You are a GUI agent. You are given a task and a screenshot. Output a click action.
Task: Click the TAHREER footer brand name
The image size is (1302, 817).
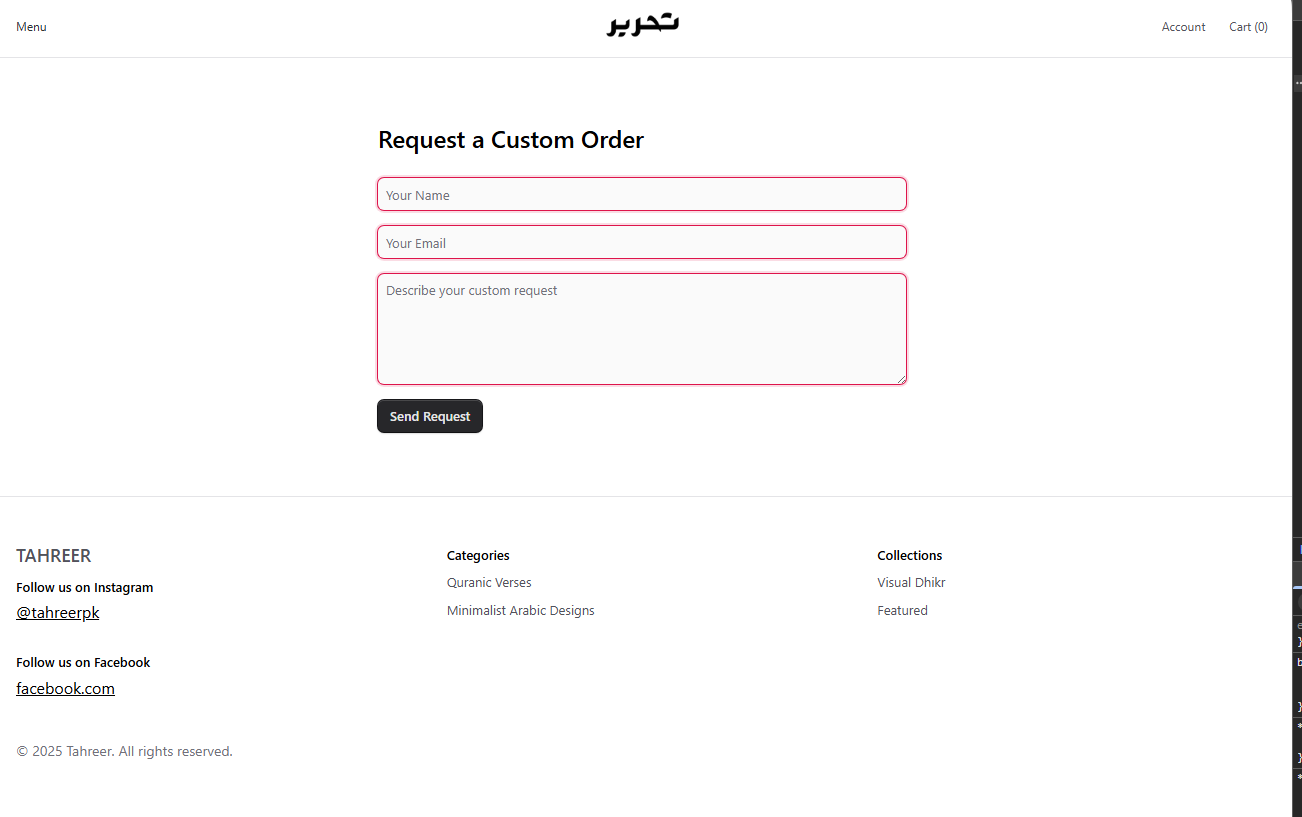tap(53, 555)
